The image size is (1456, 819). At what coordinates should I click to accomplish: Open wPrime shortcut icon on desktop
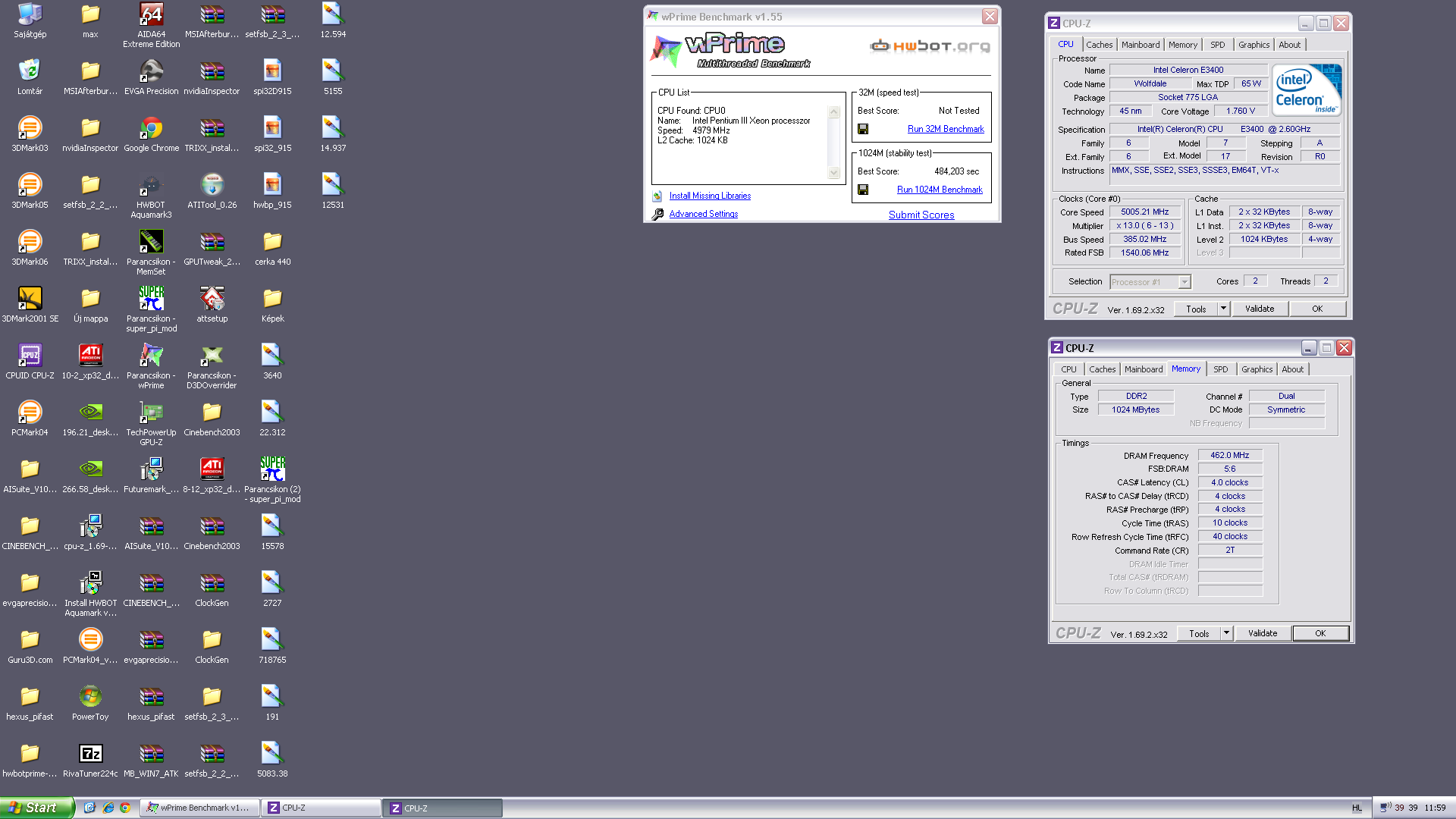click(151, 355)
